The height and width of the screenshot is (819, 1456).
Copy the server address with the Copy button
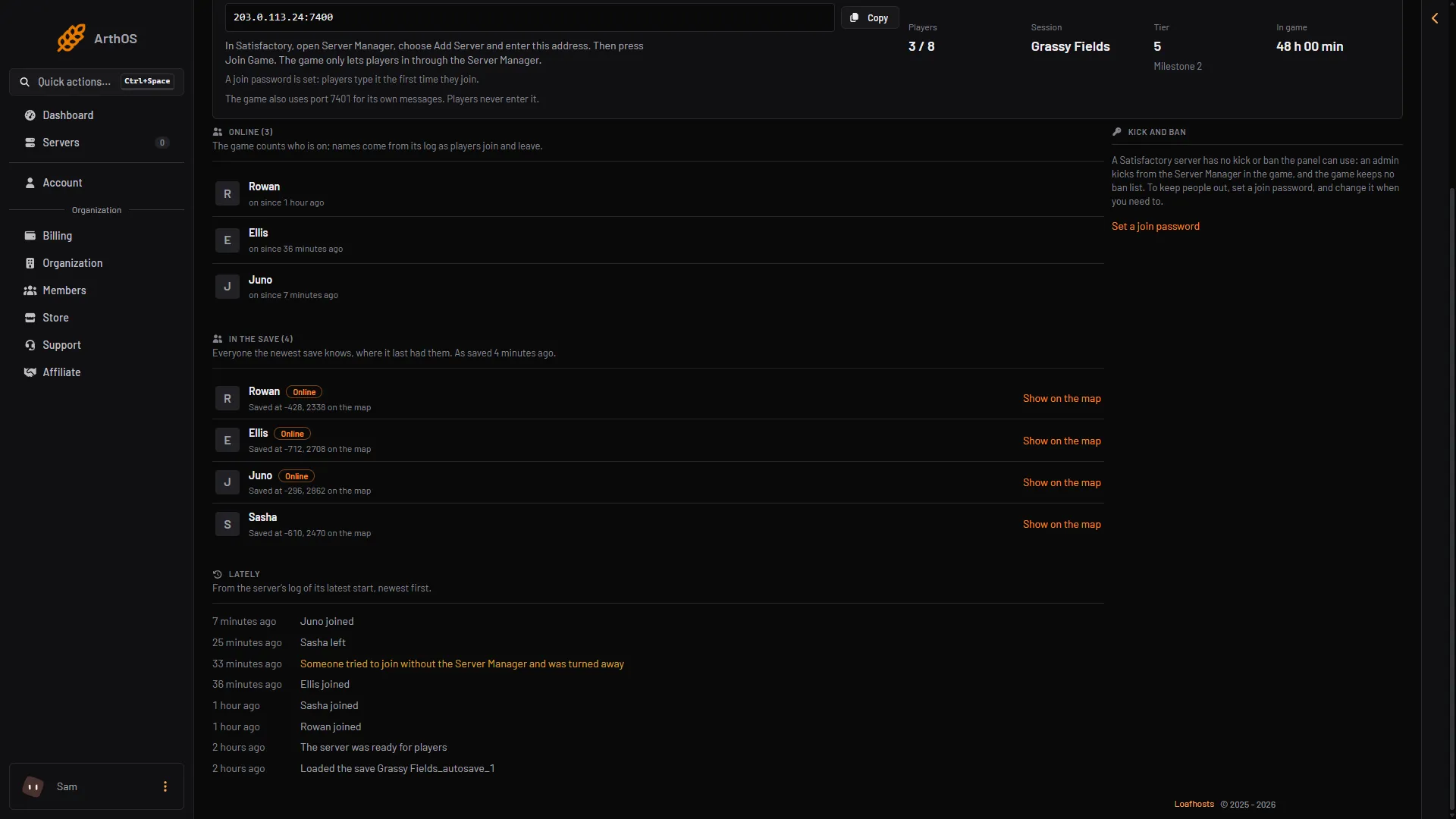pyautogui.click(x=870, y=17)
